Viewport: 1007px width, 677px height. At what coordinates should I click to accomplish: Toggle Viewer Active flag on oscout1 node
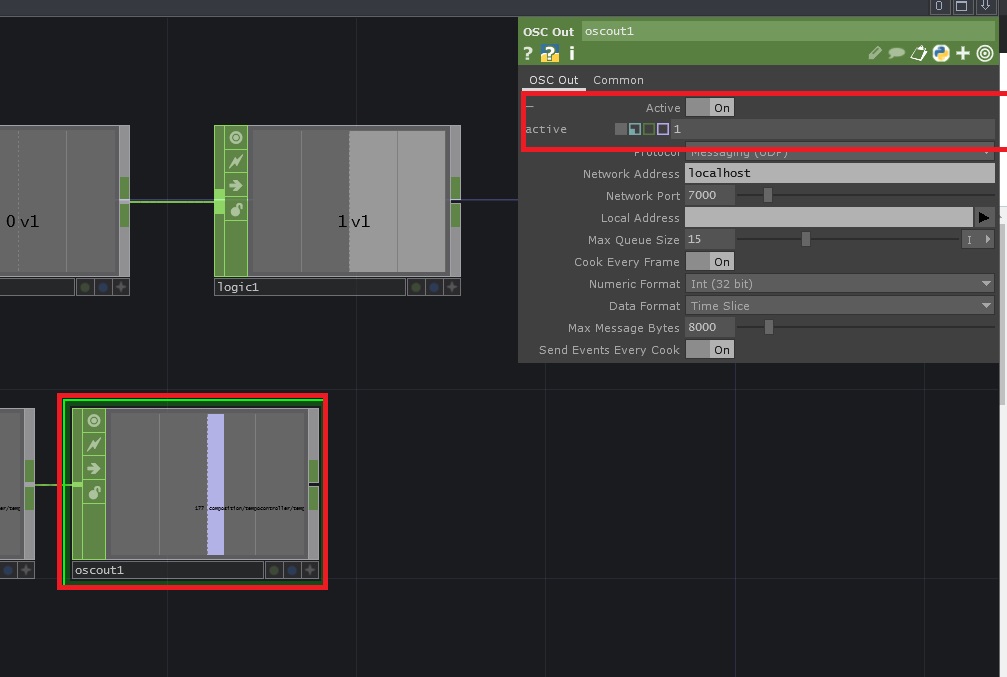coord(94,421)
